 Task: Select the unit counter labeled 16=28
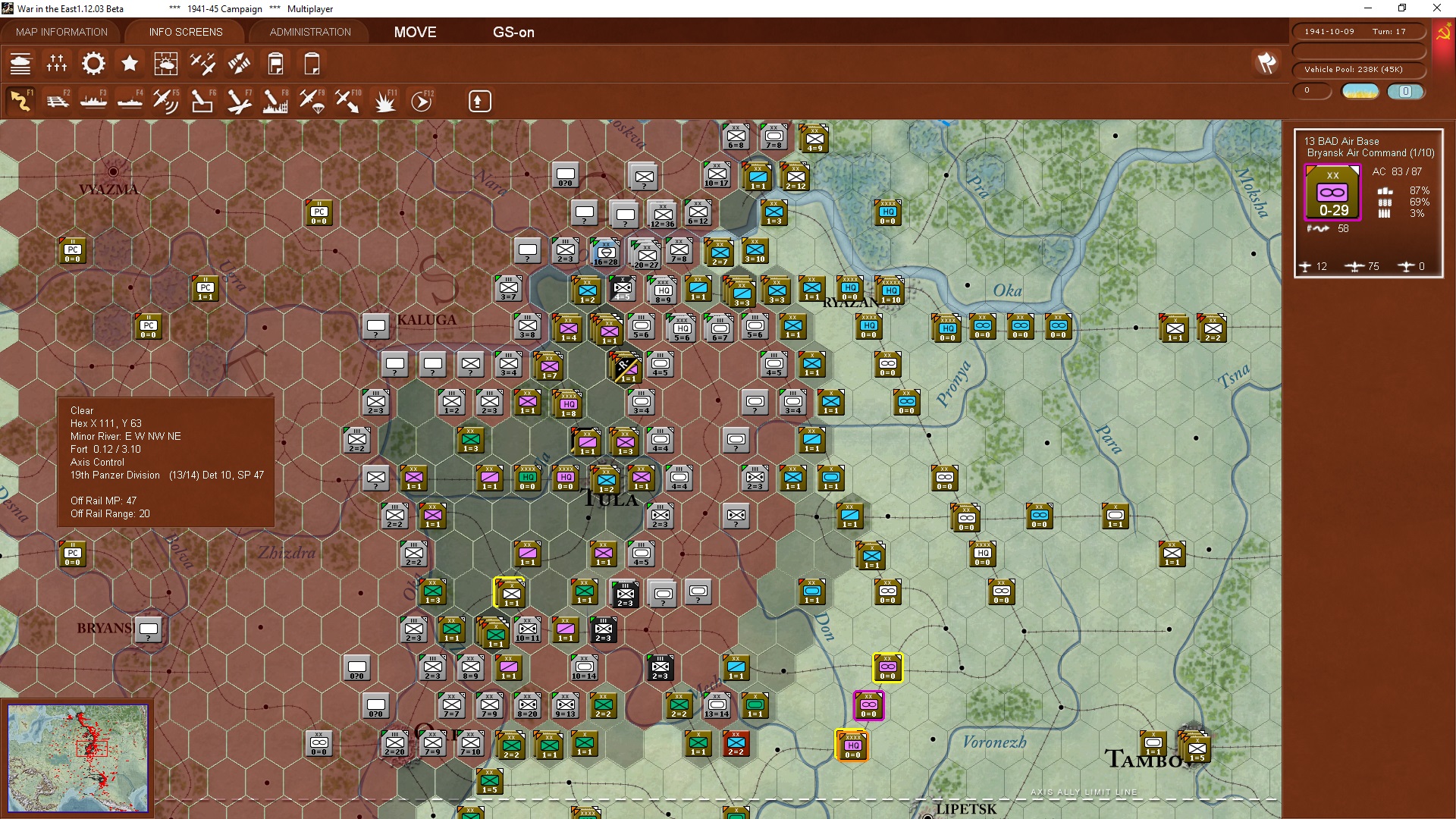605,252
